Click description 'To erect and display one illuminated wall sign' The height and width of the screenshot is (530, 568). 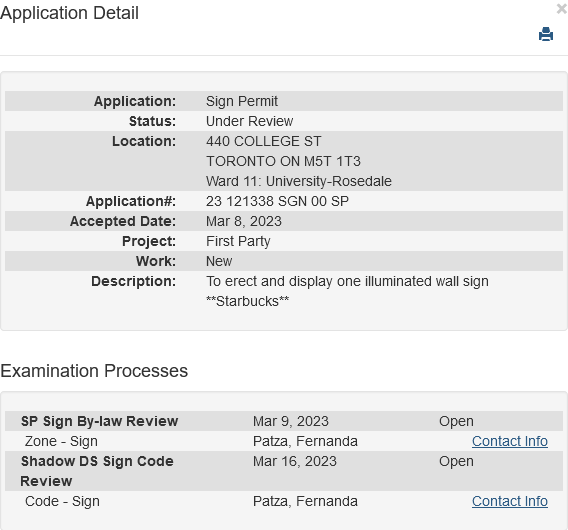pos(347,281)
